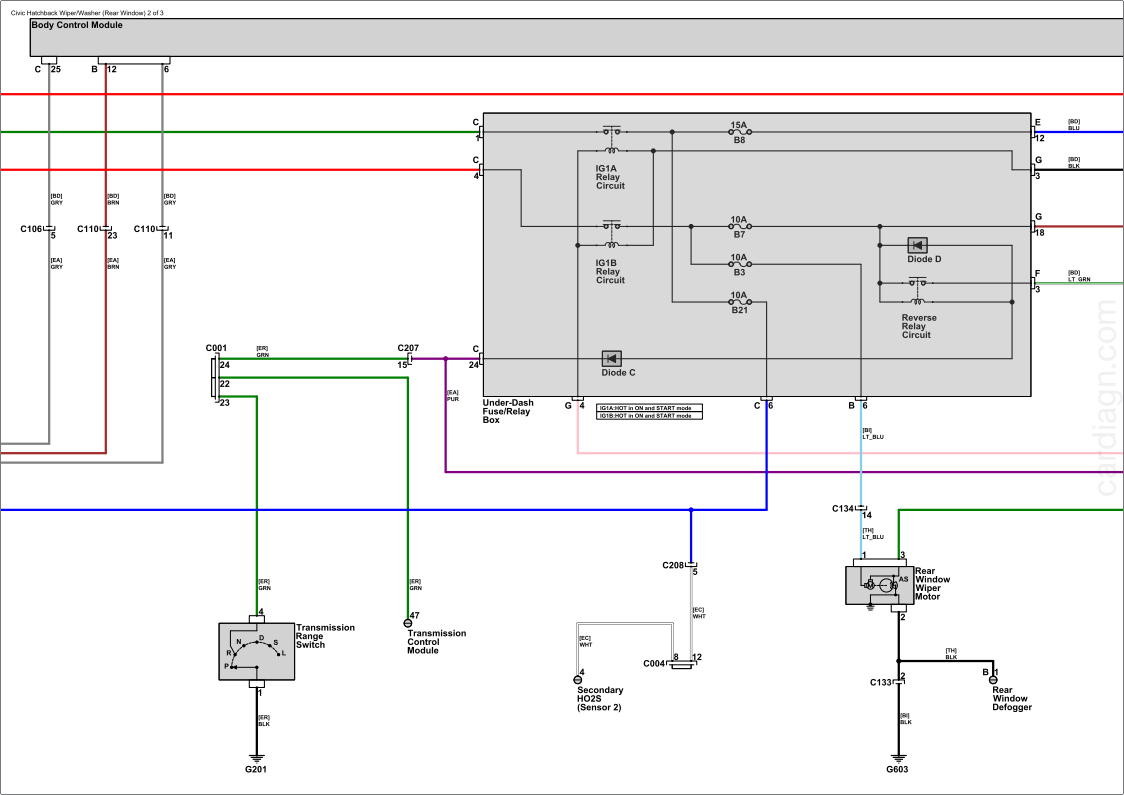
Task: Click the Transmission Range Switch box
Action: click(x=256, y=651)
